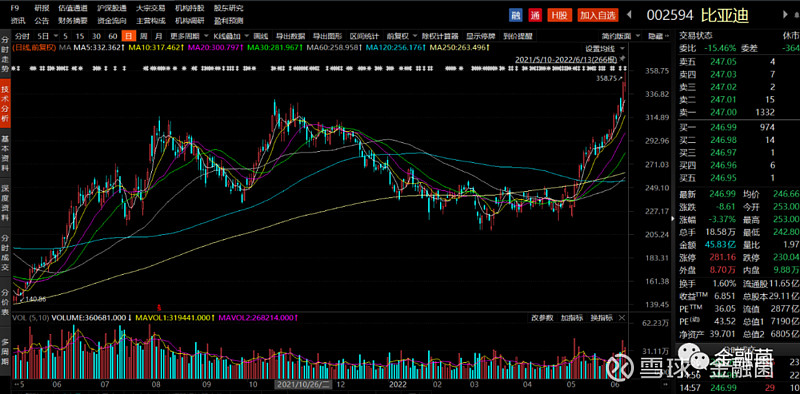Open 估值通道 valuation channel

(x=72, y=9)
